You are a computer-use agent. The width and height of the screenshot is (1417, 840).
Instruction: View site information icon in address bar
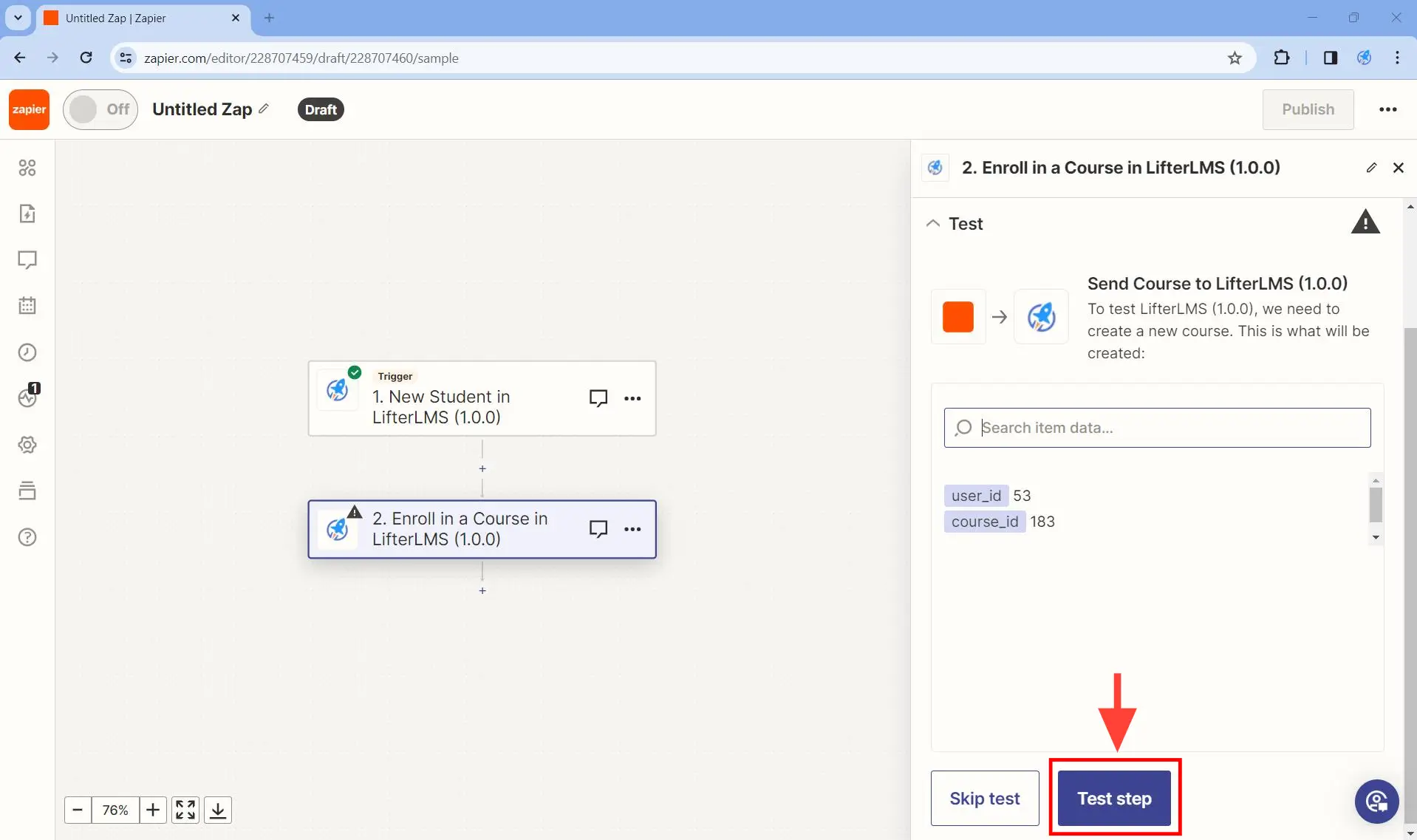pos(126,58)
